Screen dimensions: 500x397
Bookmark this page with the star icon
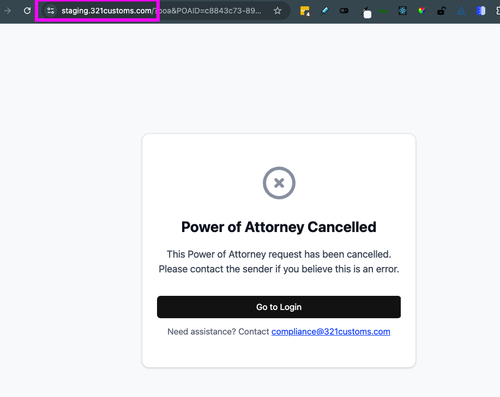[277, 11]
